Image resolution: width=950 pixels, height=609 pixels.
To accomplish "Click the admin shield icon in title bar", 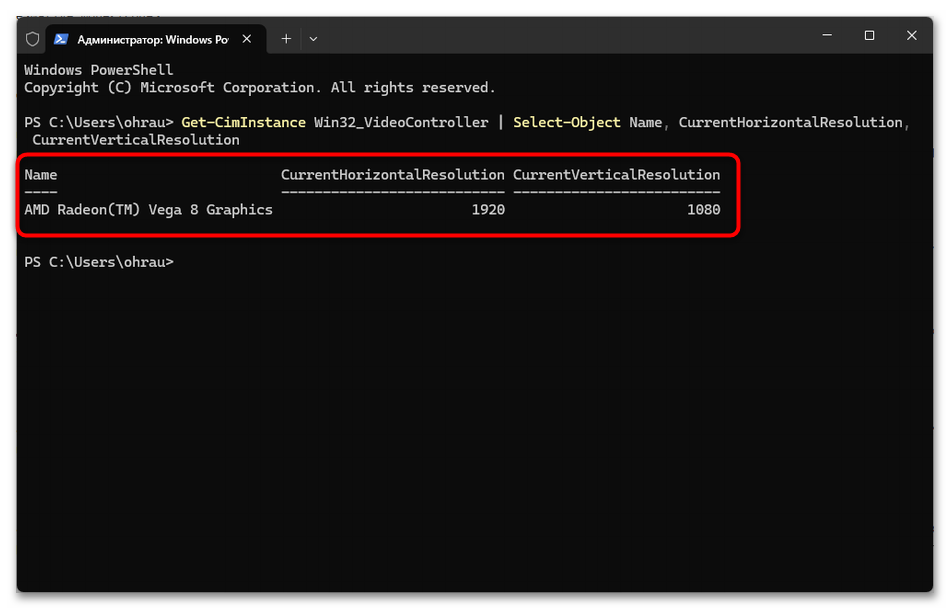I will point(33,39).
